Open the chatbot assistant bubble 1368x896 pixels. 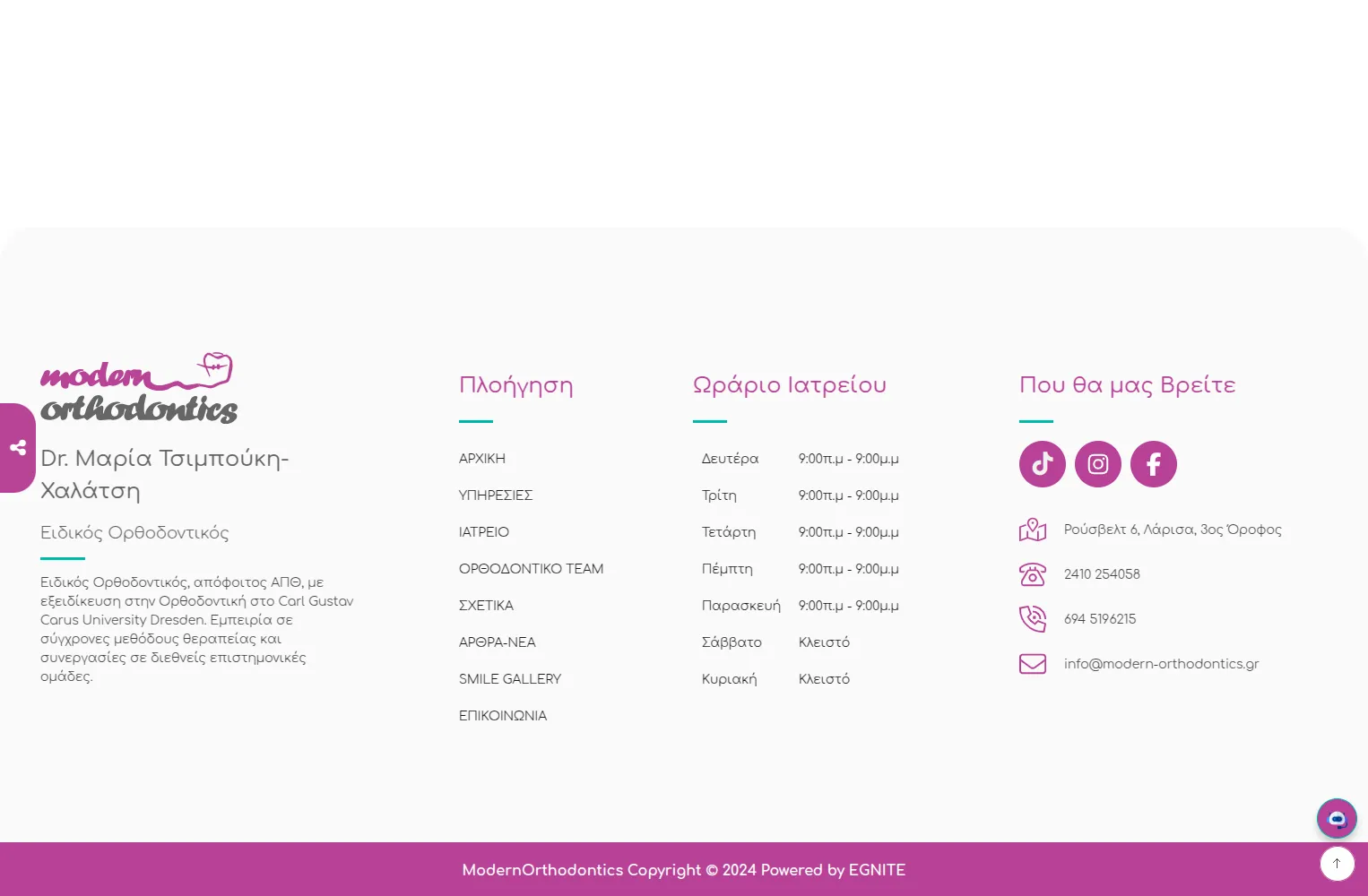[1336, 819]
